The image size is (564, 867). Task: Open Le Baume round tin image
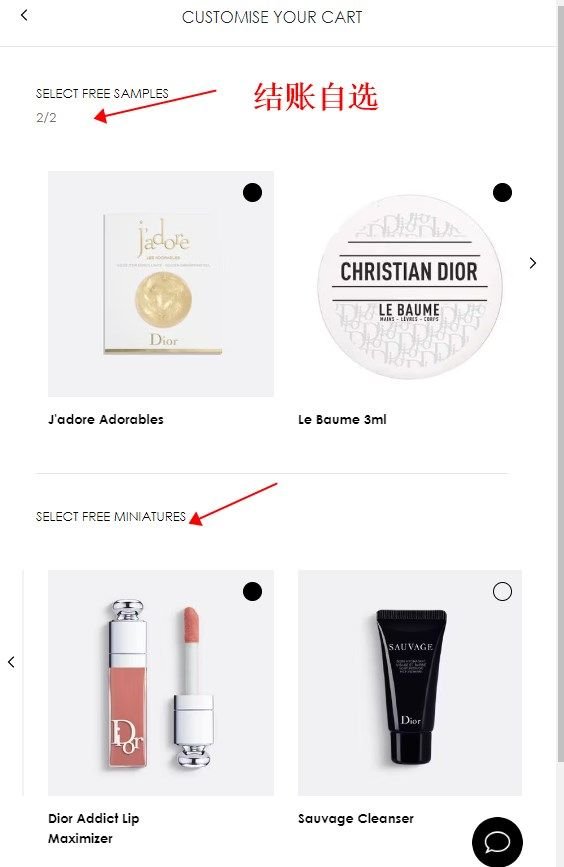pos(410,286)
